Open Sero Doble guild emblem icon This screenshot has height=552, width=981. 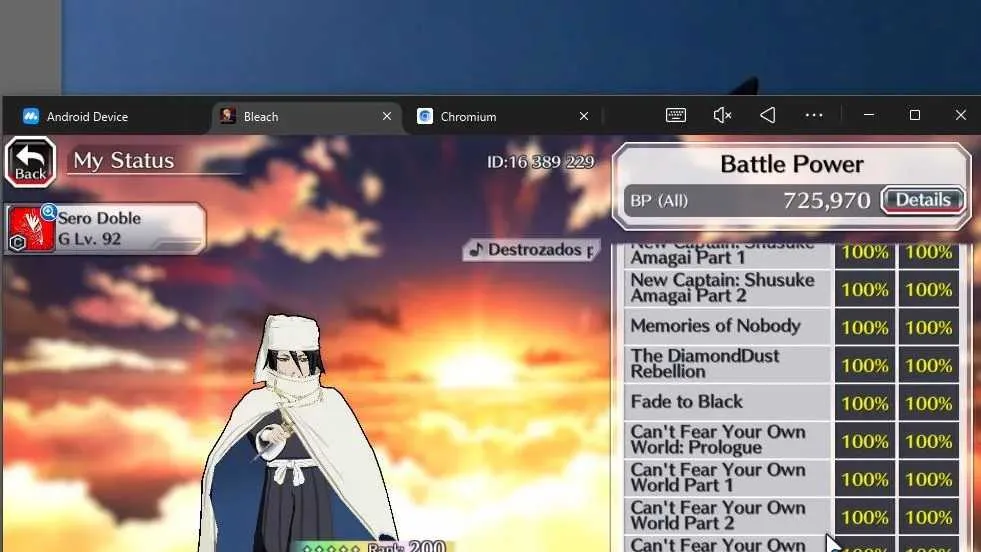[x=31, y=229]
